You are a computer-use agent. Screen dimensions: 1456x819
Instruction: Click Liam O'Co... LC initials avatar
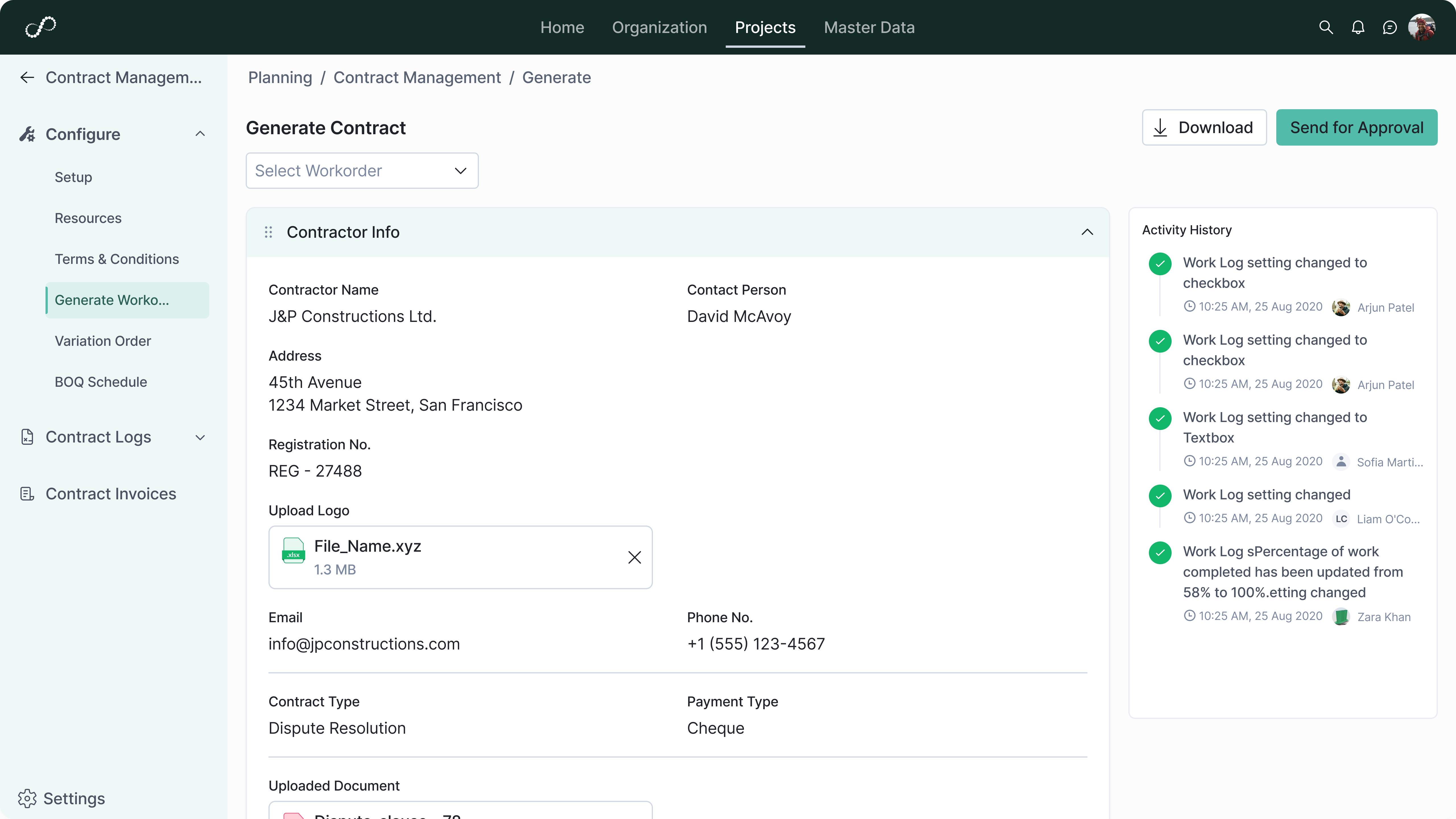pos(1341,519)
